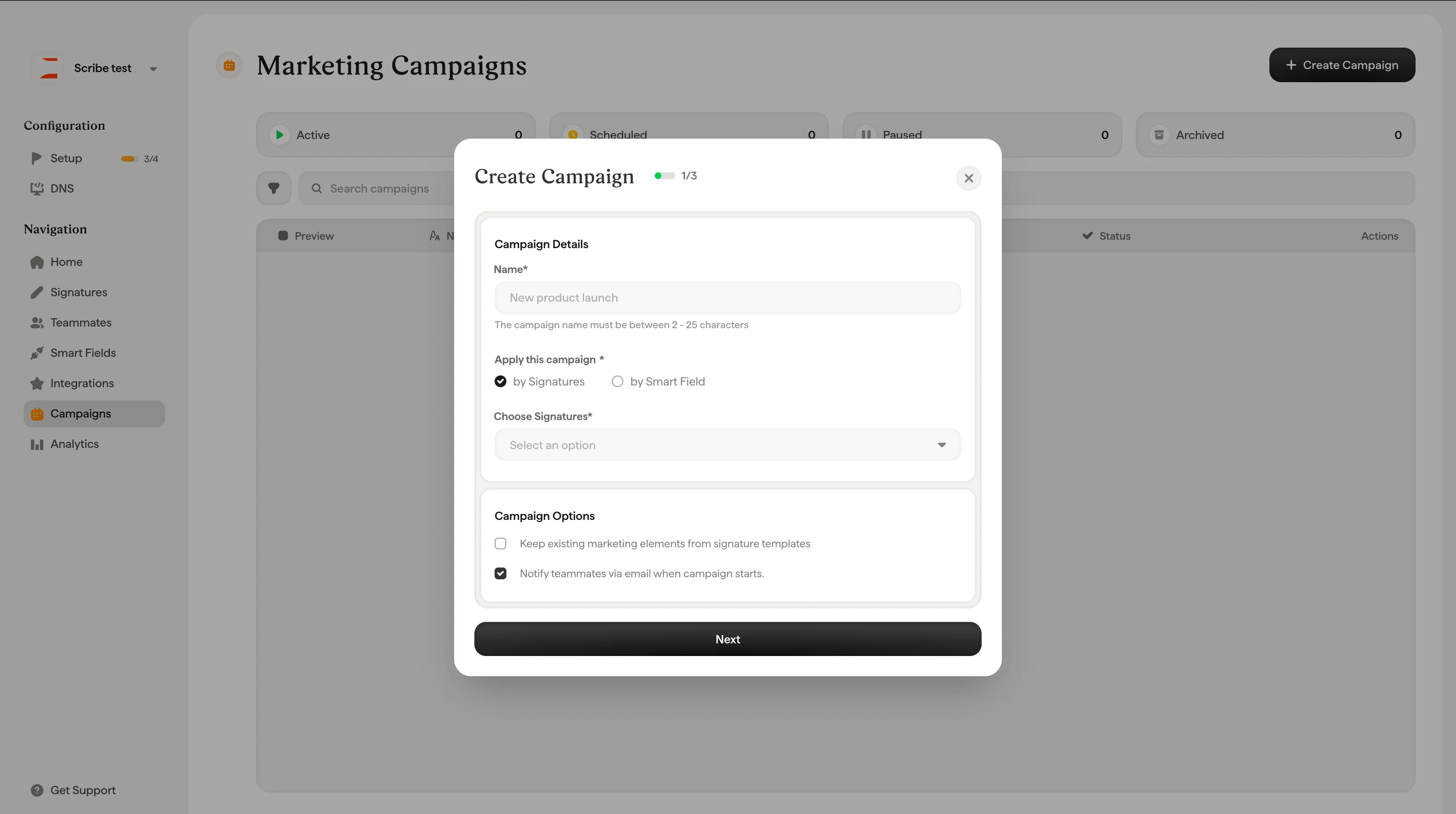1456x814 pixels.
Task: Click the Active campaigns filter card
Action: [x=396, y=134]
